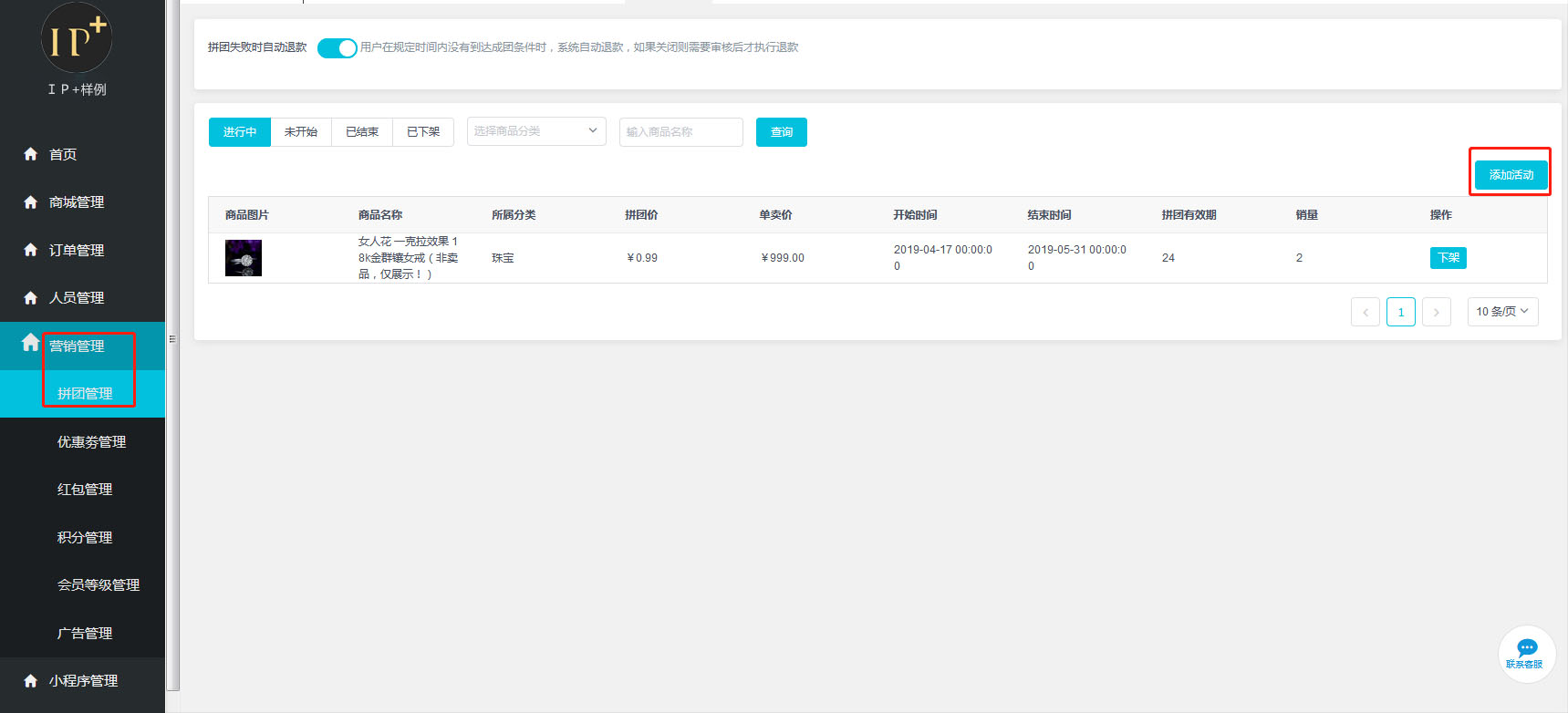
Task: Open the 选择商品分类 dropdown
Action: coord(535,131)
